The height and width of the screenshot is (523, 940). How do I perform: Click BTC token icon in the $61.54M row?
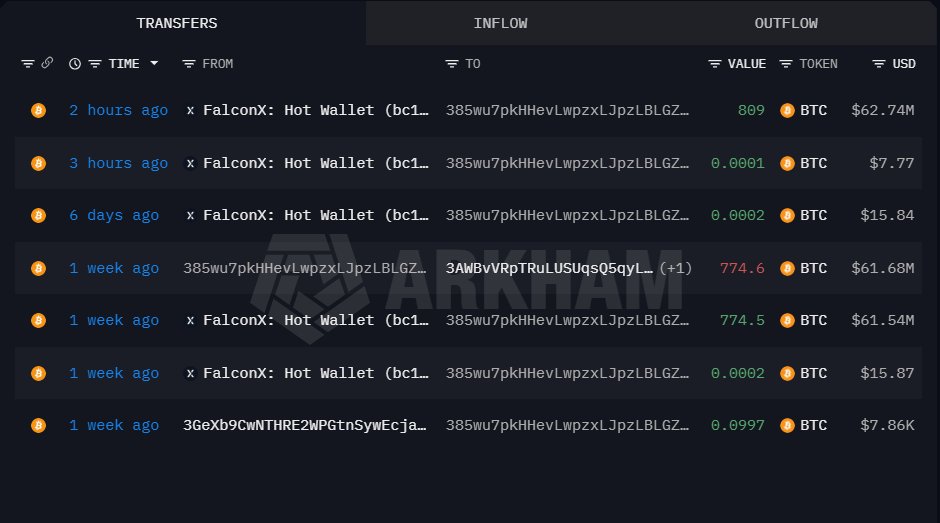[x=787, y=320]
